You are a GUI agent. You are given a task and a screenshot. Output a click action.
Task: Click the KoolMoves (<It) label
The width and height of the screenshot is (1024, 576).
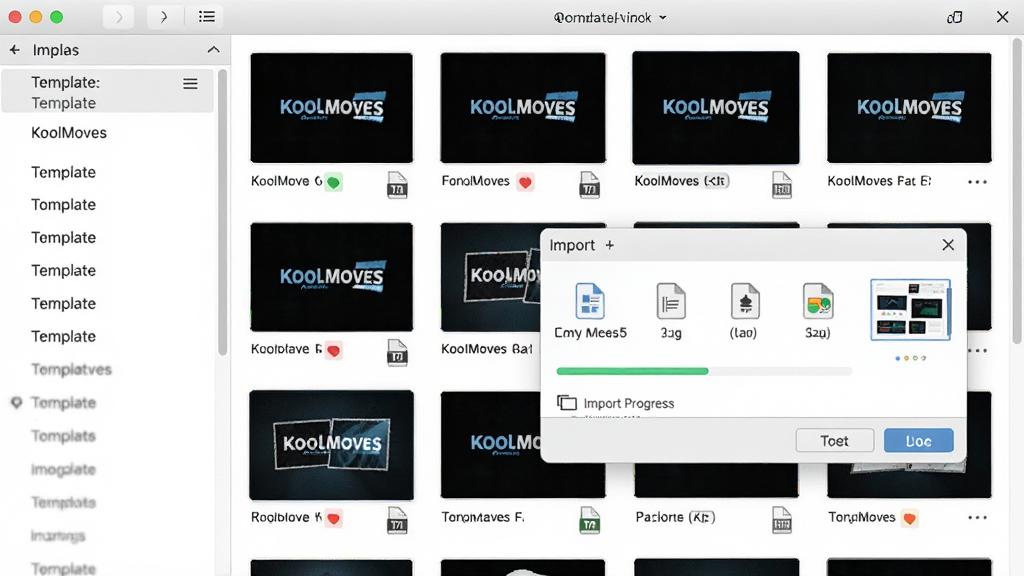[682, 181]
